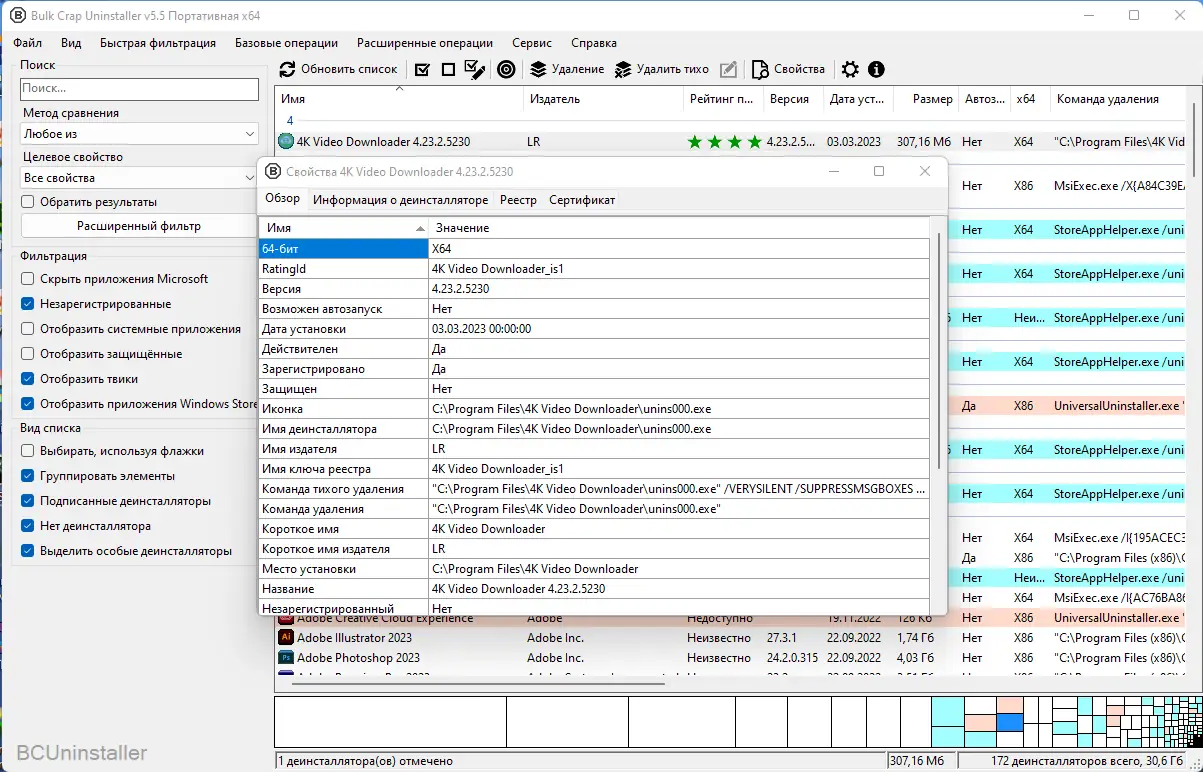Open Базовые операции menu
1203x772 pixels.
coord(286,43)
